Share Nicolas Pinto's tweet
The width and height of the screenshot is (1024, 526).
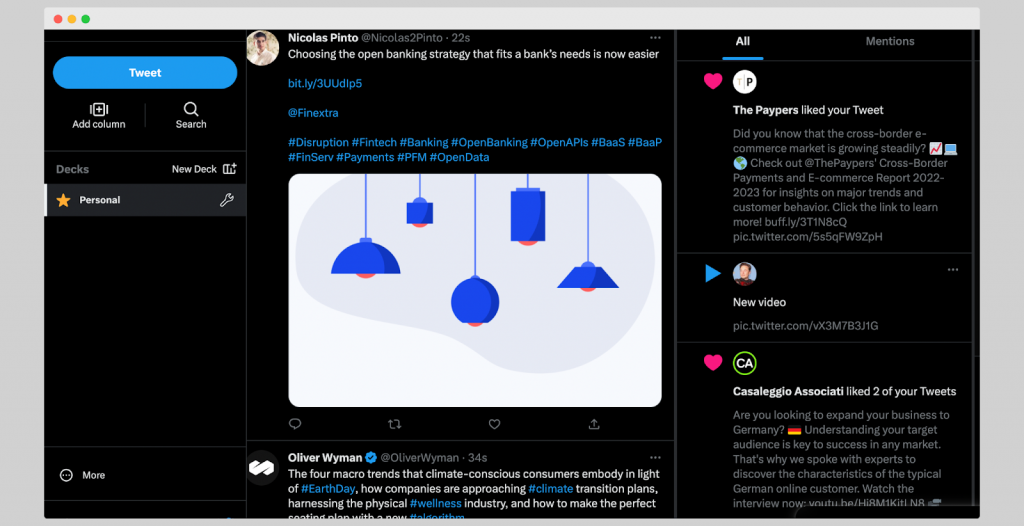click(x=595, y=424)
